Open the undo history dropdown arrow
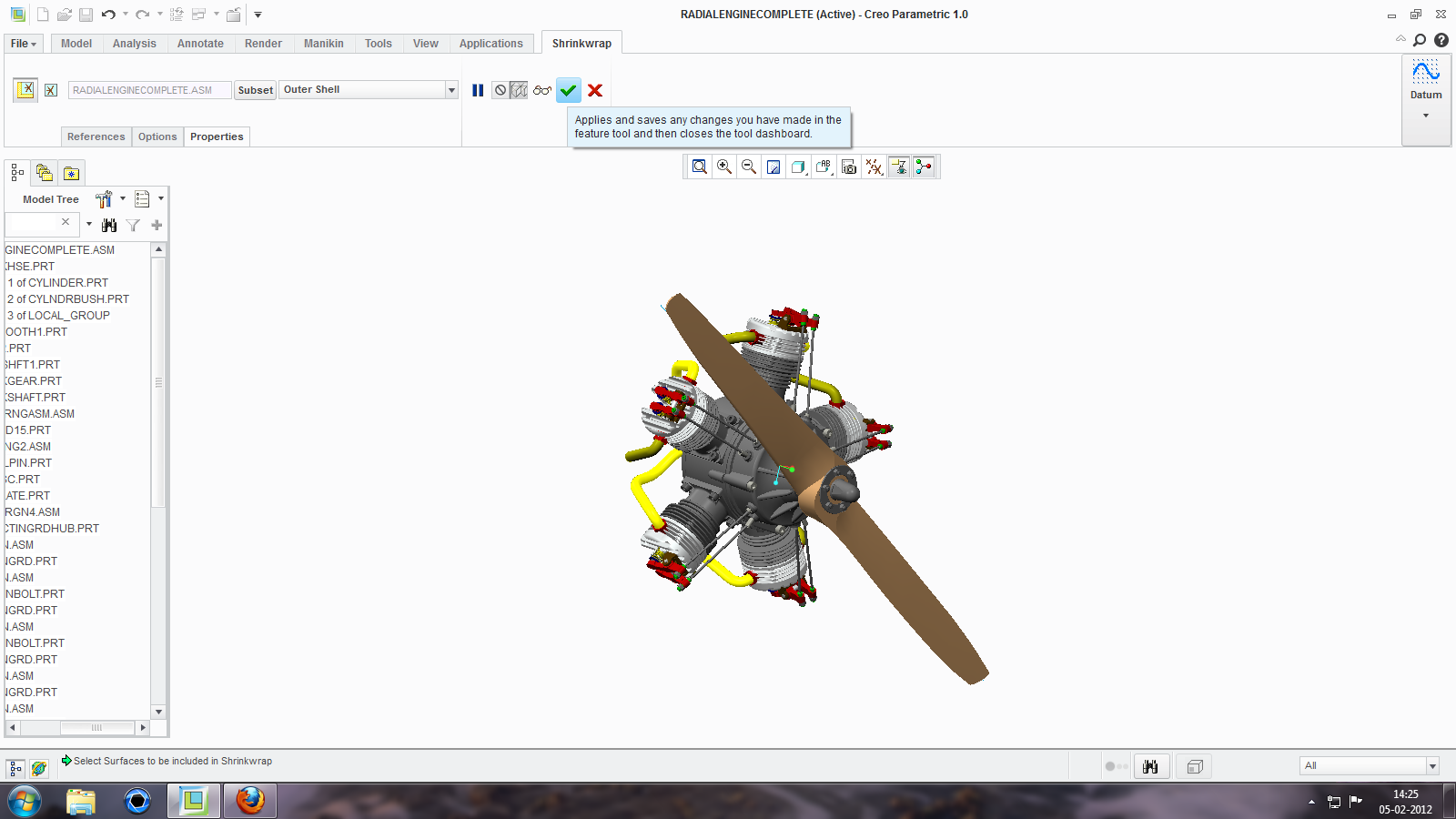Viewport: 1456px width, 819px height. pyautogui.click(x=126, y=15)
